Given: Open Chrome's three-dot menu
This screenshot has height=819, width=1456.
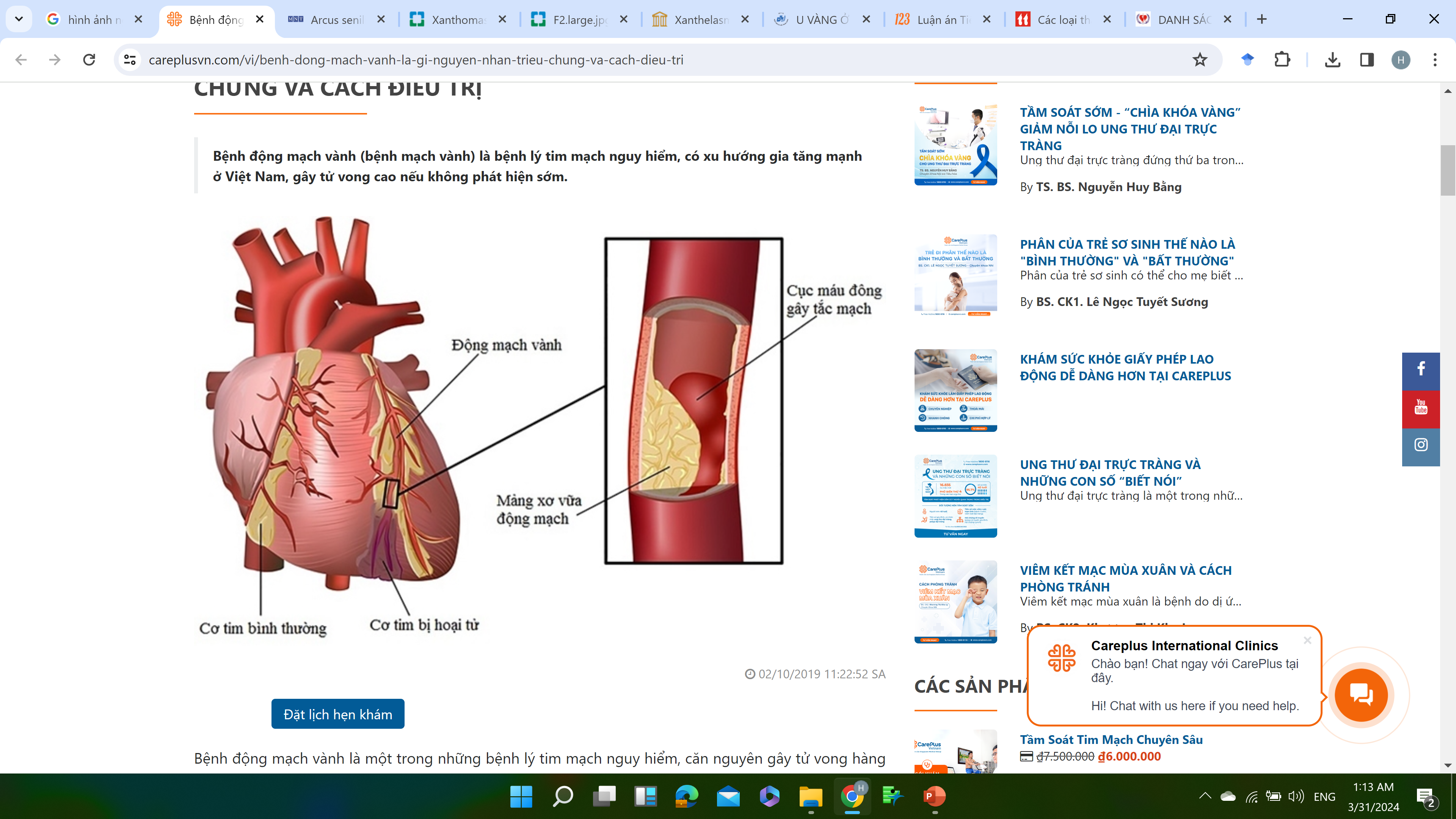Looking at the screenshot, I should (1434, 60).
